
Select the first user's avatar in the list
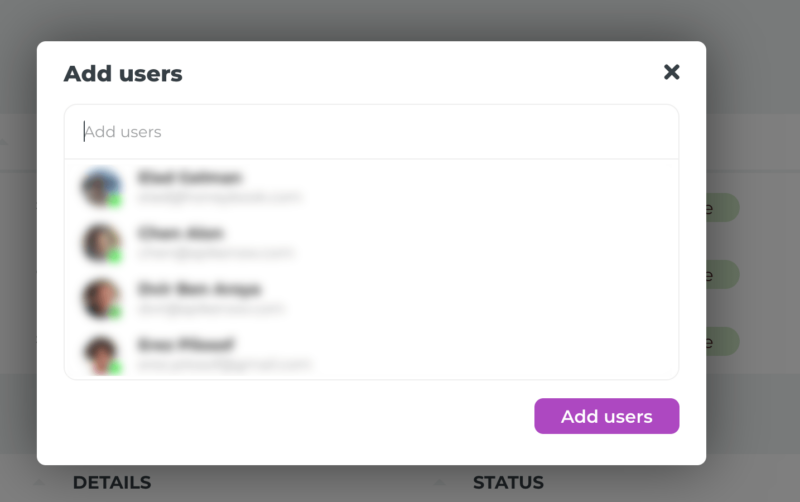pyautogui.click(x=102, y=187)
